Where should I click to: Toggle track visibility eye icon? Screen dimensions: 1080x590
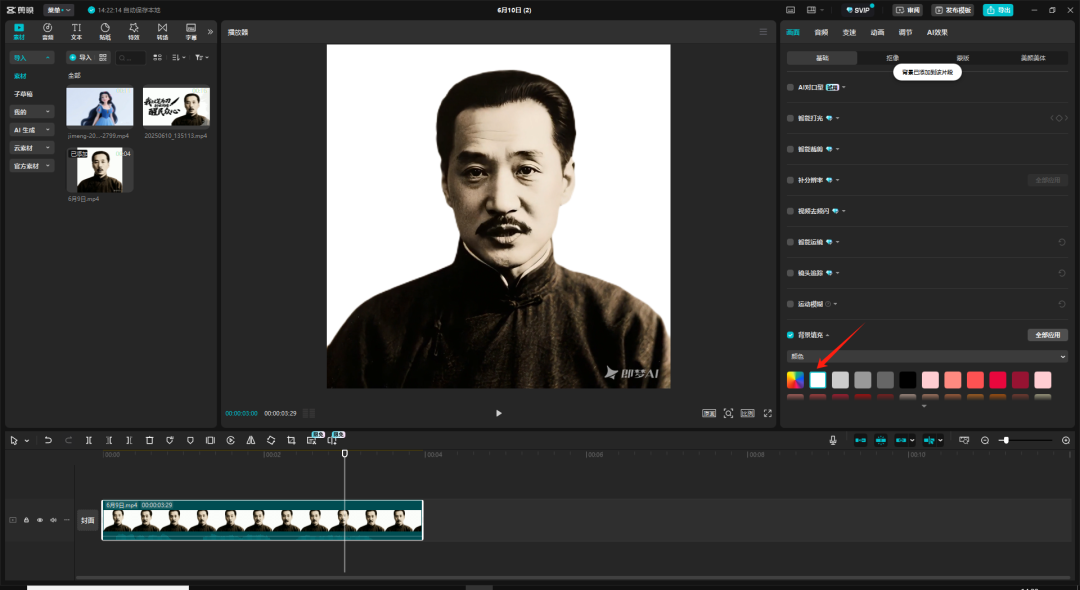tap(40, 520)
